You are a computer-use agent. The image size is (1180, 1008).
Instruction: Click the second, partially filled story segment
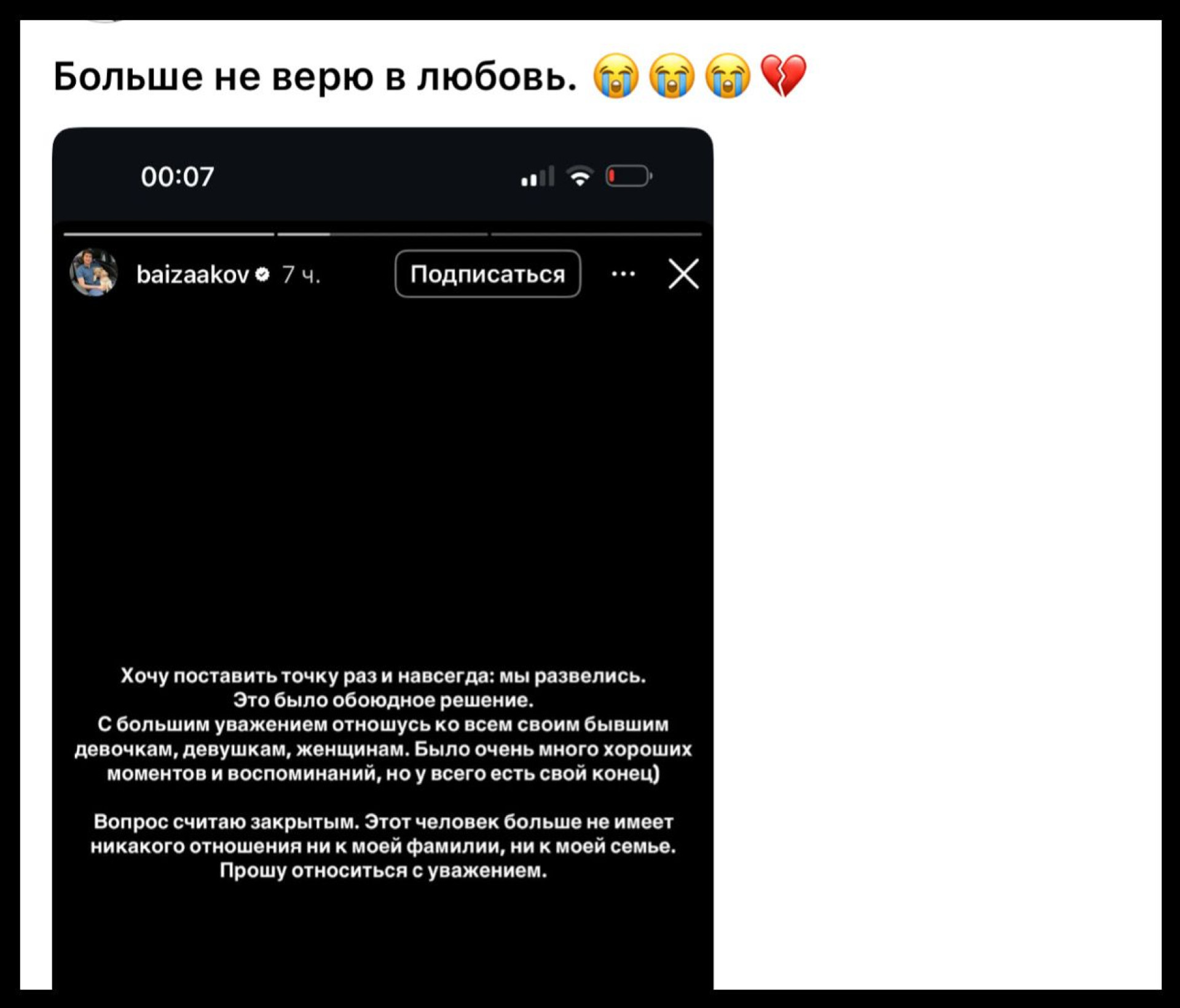[382, 234]
